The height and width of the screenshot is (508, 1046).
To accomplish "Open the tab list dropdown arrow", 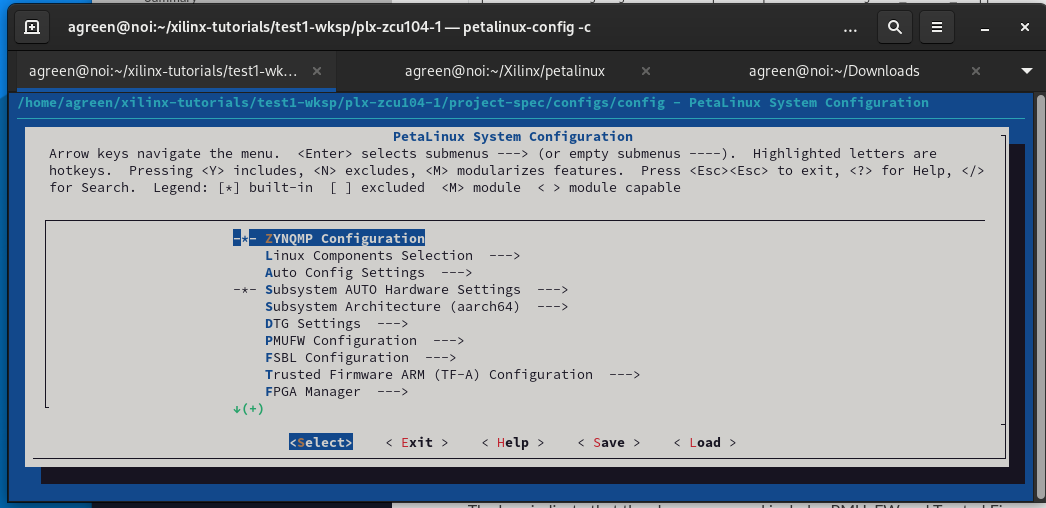I will click(x=1027, y=71).
